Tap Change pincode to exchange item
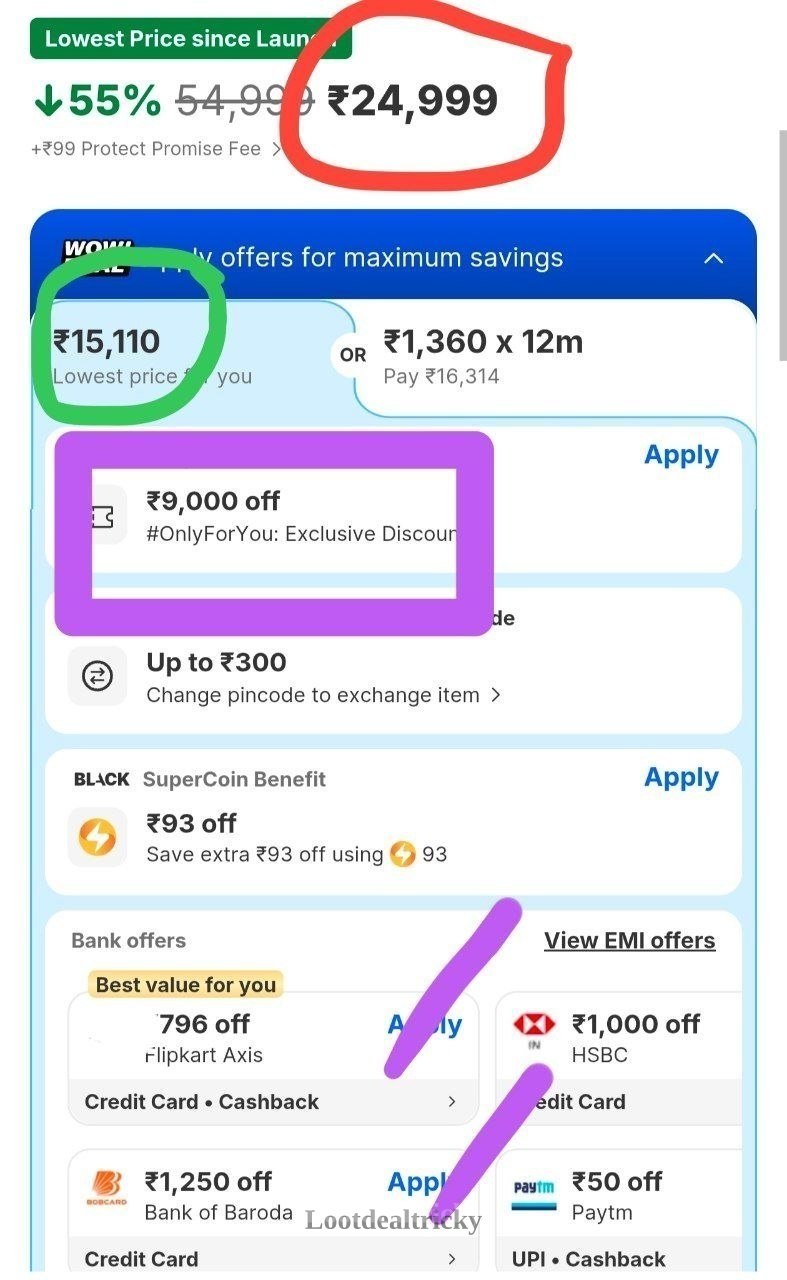The width and height of the screenshot is (787, 1280). coord(324,695)
